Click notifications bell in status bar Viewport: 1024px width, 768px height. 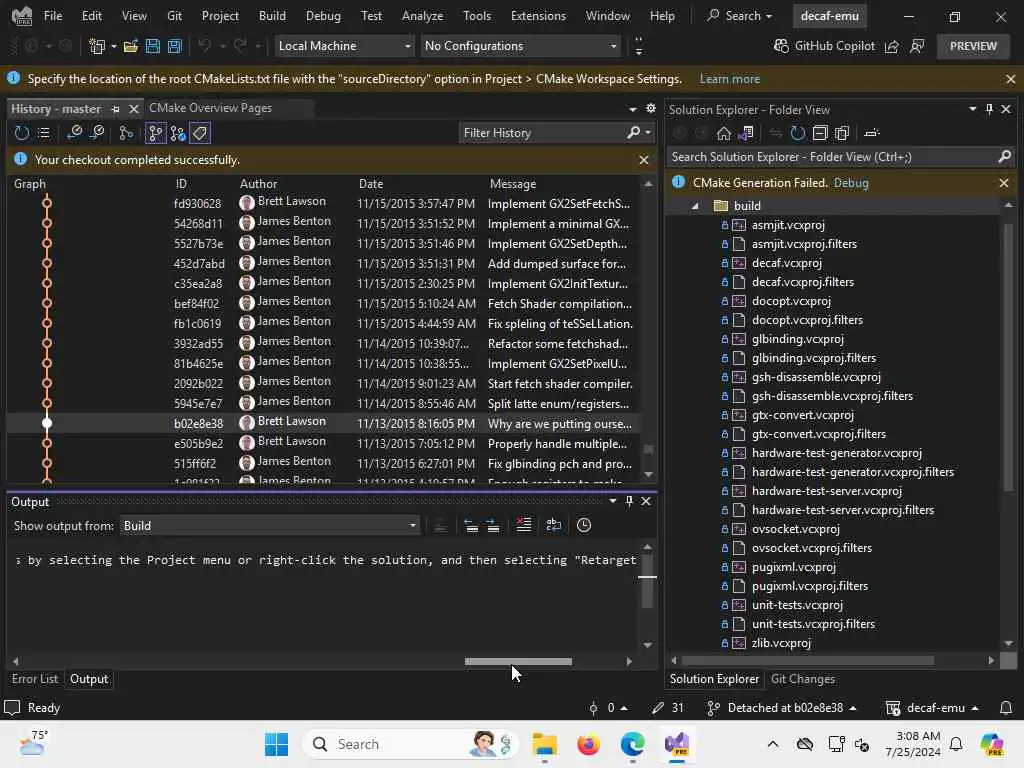pos(1006,707)
